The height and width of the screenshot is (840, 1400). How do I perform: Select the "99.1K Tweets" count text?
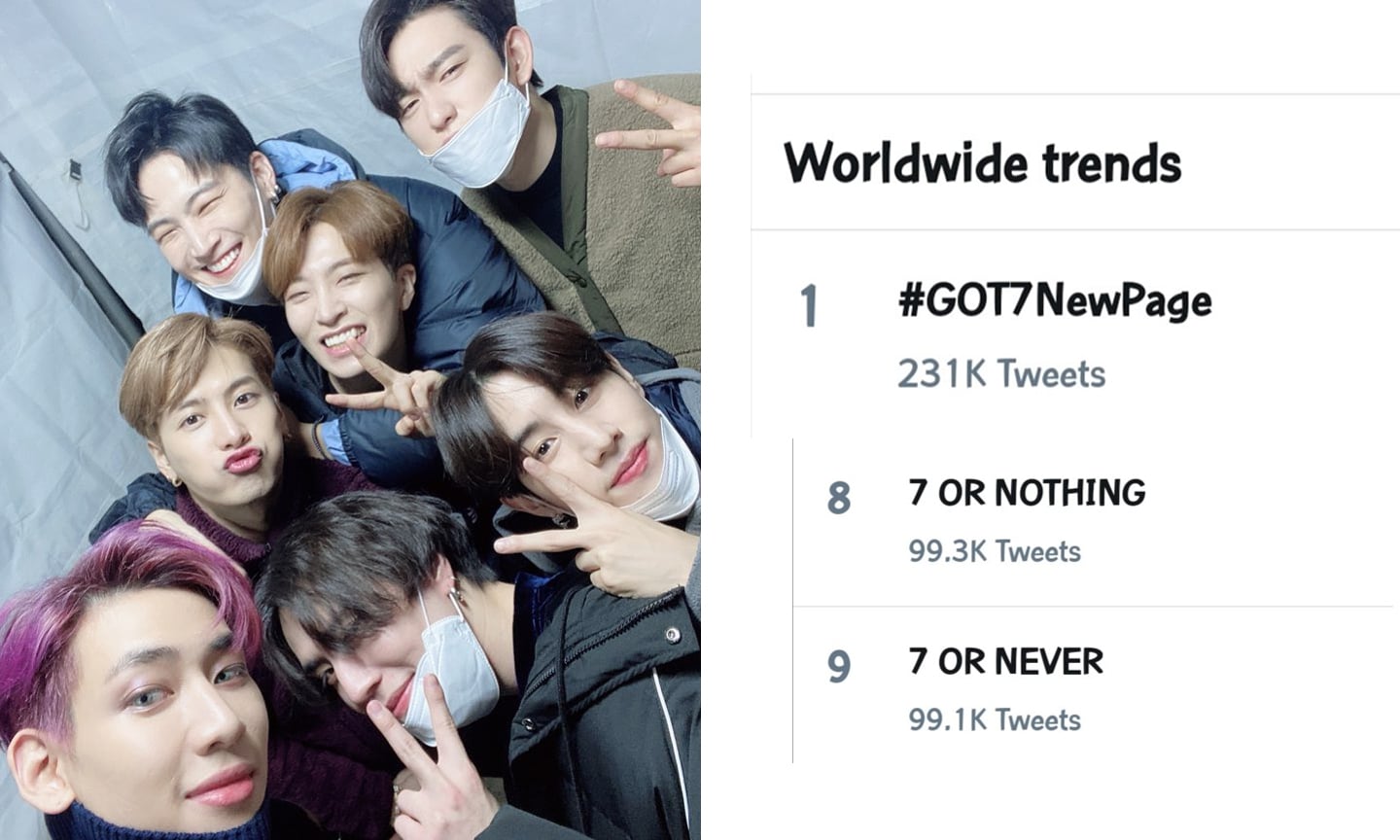pyautogui.click(x=994, y=719)
